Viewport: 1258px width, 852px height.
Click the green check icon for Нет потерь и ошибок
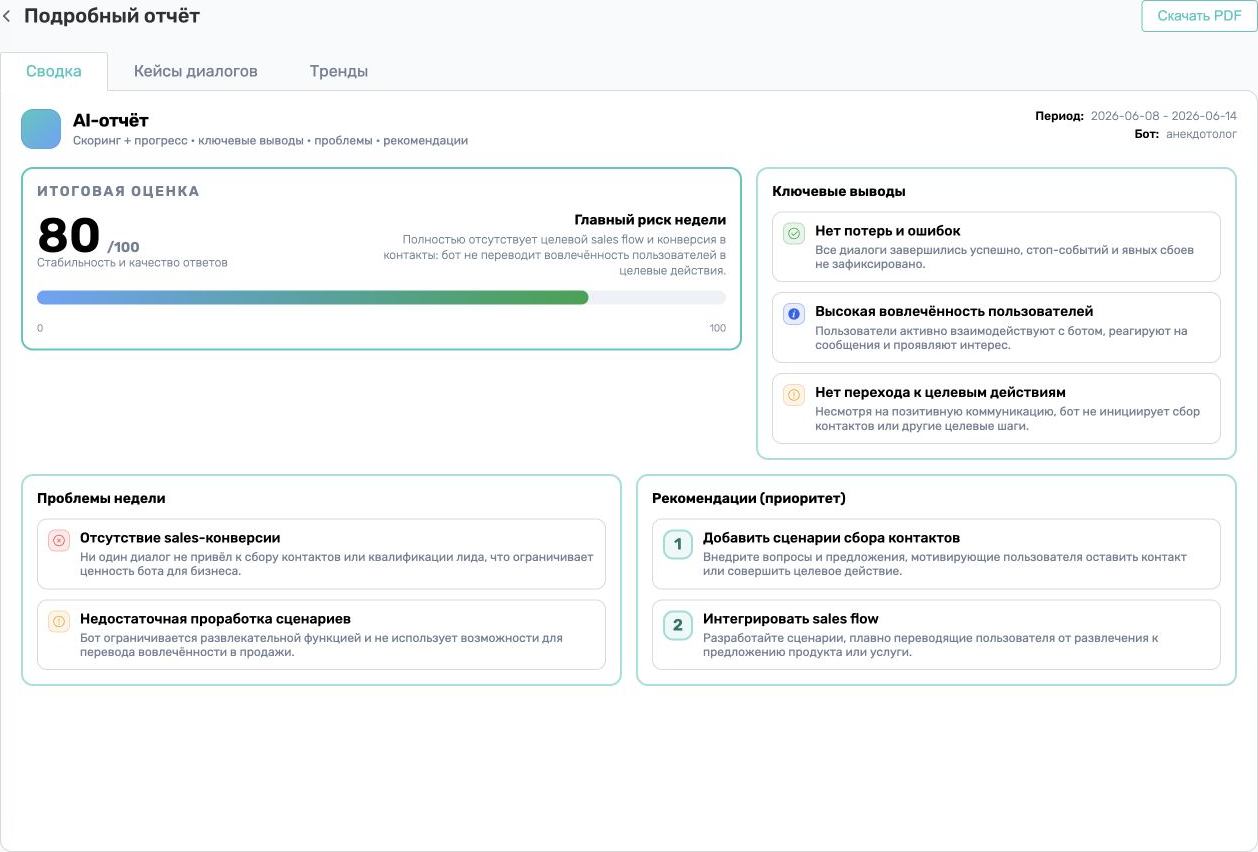(794, 233)
